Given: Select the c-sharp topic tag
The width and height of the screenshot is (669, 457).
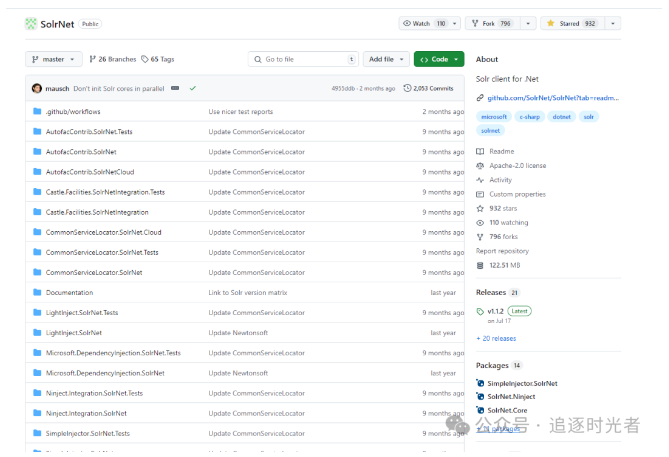Looking at the screenshot, I should [x=529, y=116].
